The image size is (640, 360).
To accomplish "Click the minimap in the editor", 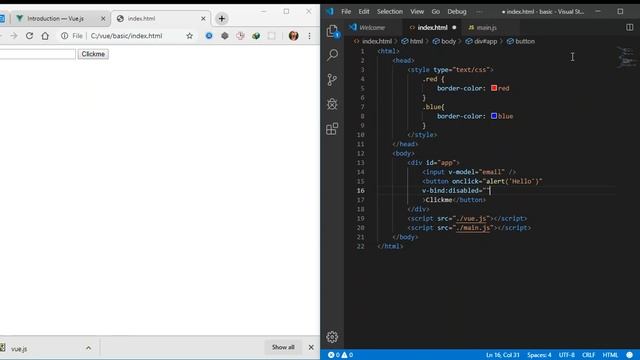I will pyautogui.click(x=626, y=57).
